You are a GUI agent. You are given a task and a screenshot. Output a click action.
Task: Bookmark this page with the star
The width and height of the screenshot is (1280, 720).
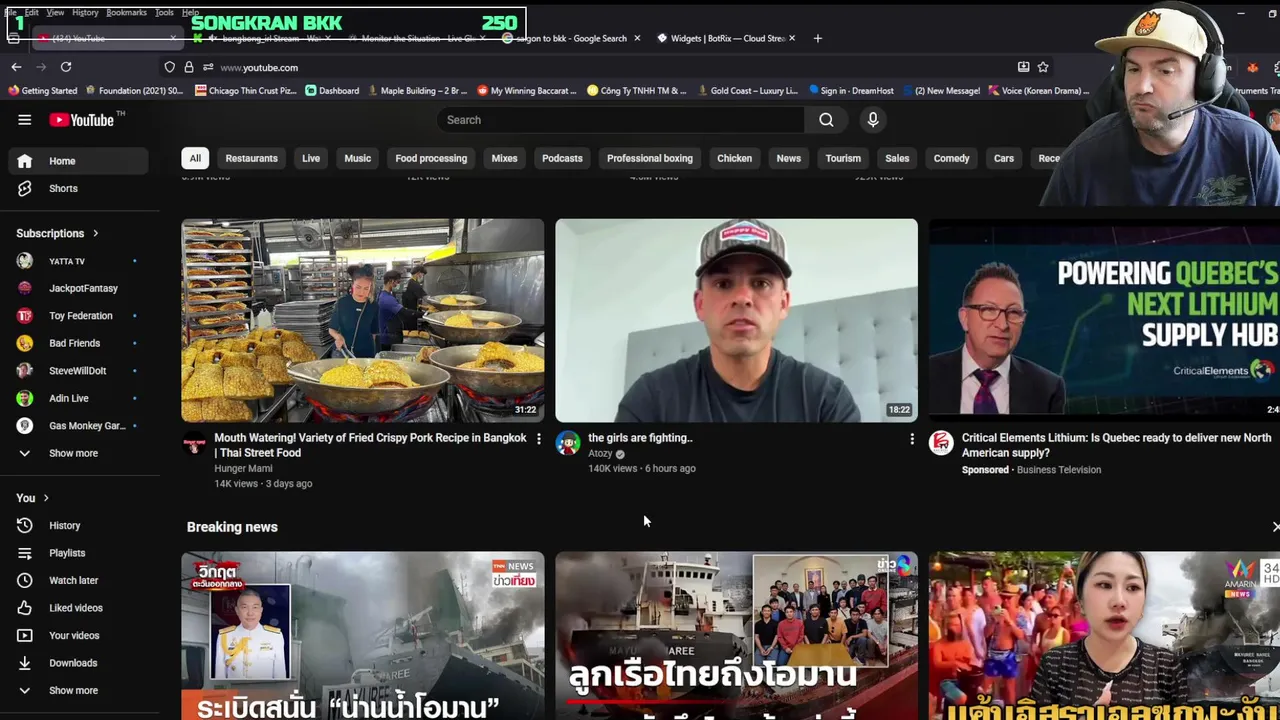click(1043, 67)
